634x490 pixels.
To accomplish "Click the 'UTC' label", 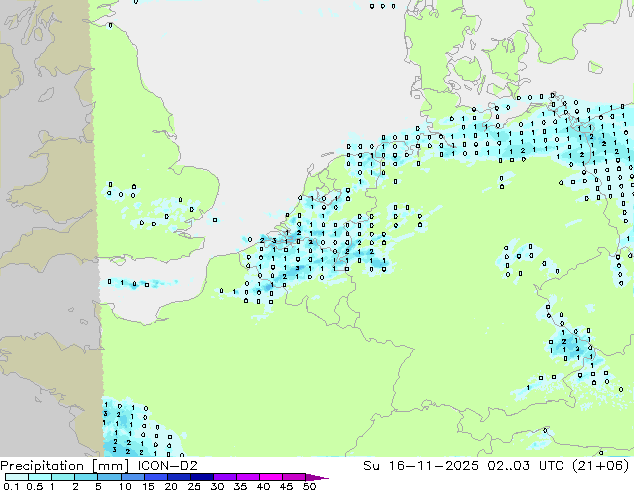I will 552,466.
